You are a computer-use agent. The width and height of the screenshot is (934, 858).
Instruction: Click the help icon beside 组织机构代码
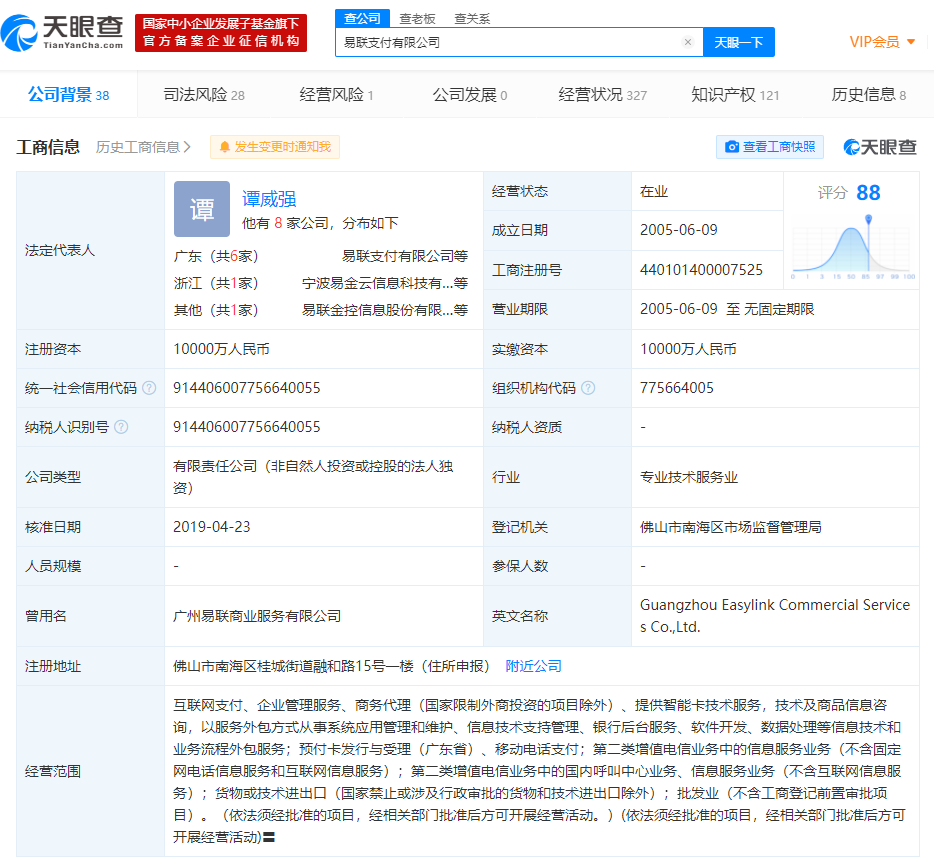588,388
